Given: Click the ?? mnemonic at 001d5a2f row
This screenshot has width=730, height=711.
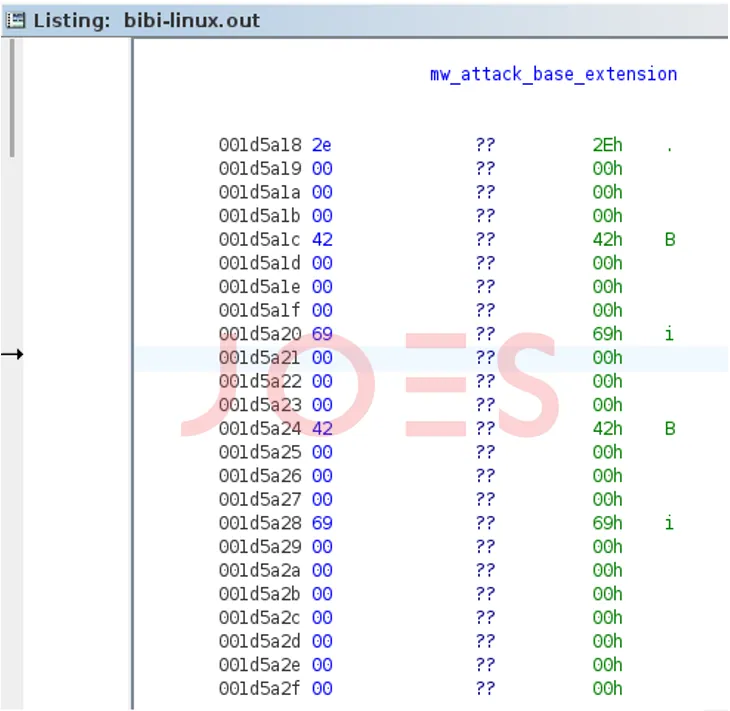Looking at the screenshot, I should click(x=485, y=689).
